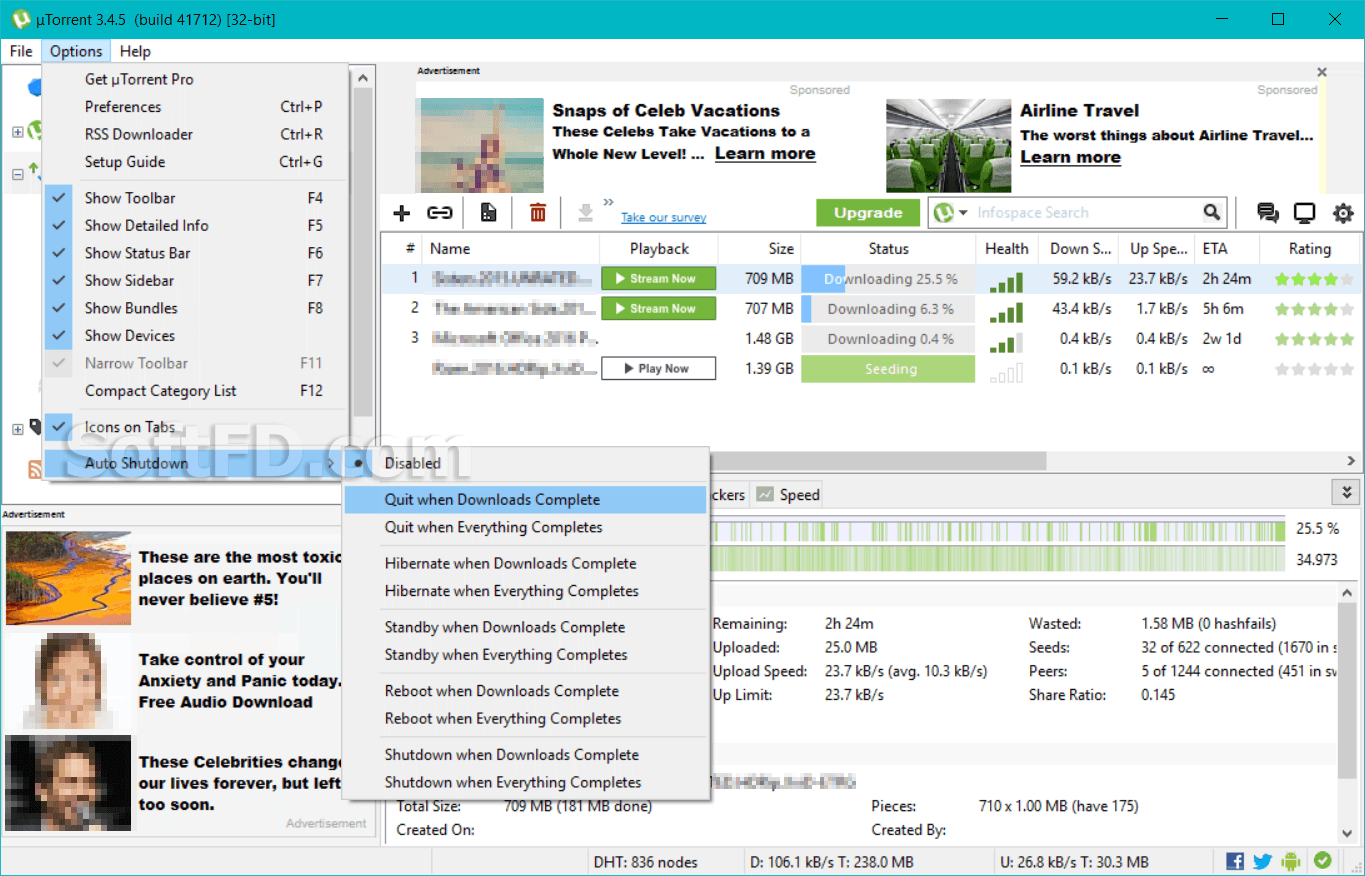The width and height of the screenshot is (1365, 876).
Task: Open the chat bubbles icon in toolbar
Action: [x=1268, y=212]
